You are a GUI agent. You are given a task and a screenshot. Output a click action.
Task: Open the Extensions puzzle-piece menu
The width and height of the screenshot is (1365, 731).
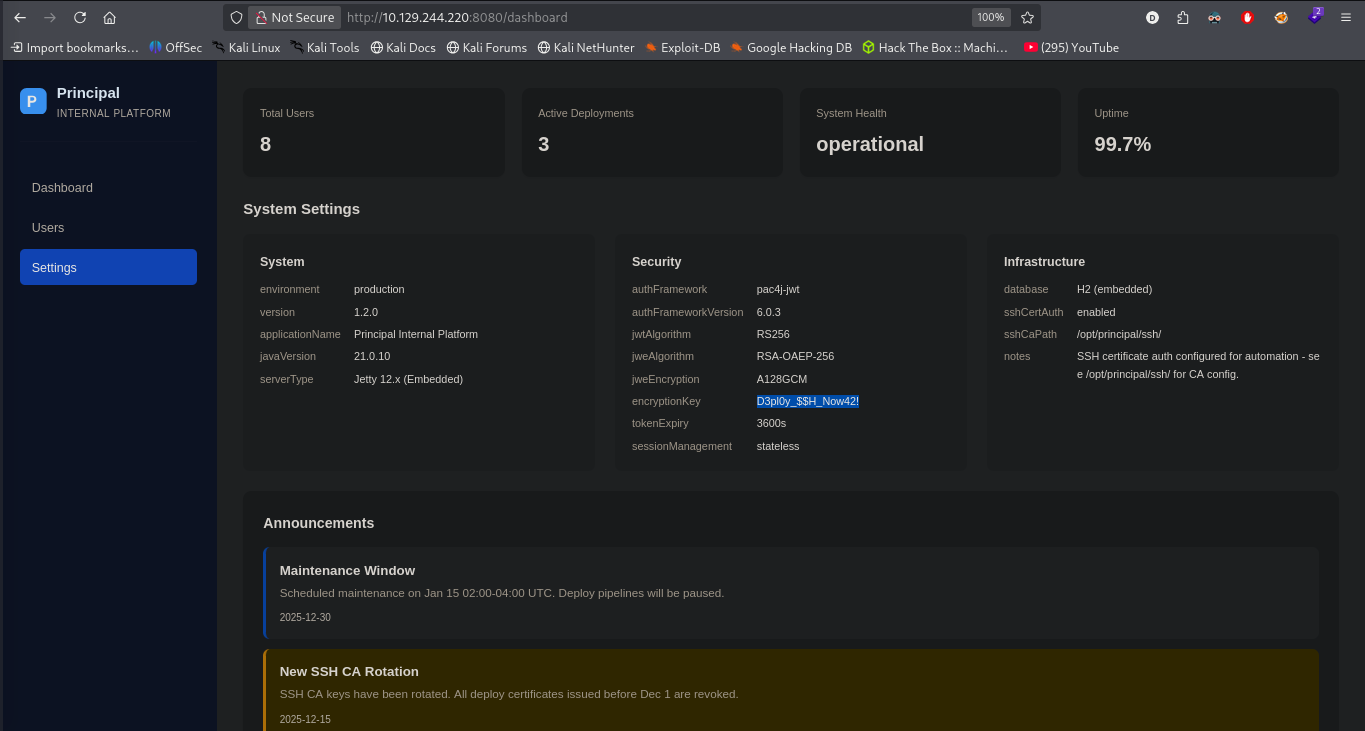pos(1183,17)
